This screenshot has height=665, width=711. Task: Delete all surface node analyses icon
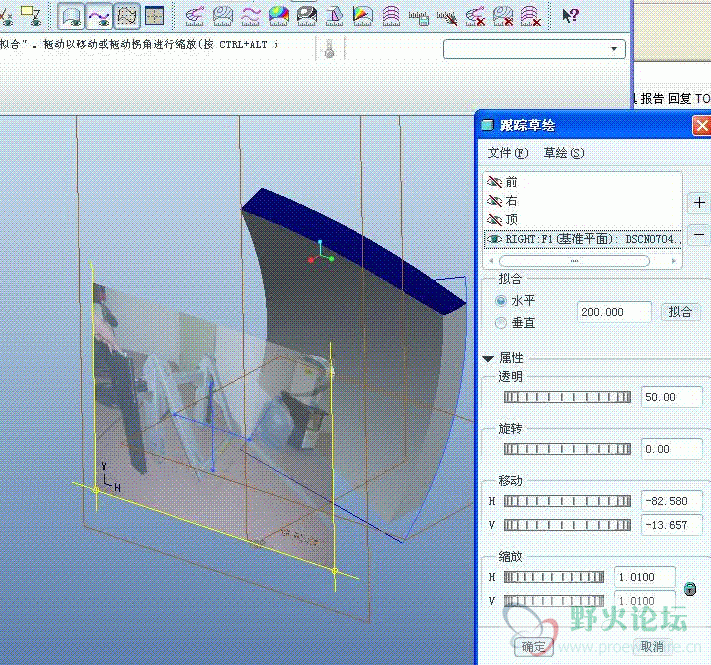tap(531, 16)
